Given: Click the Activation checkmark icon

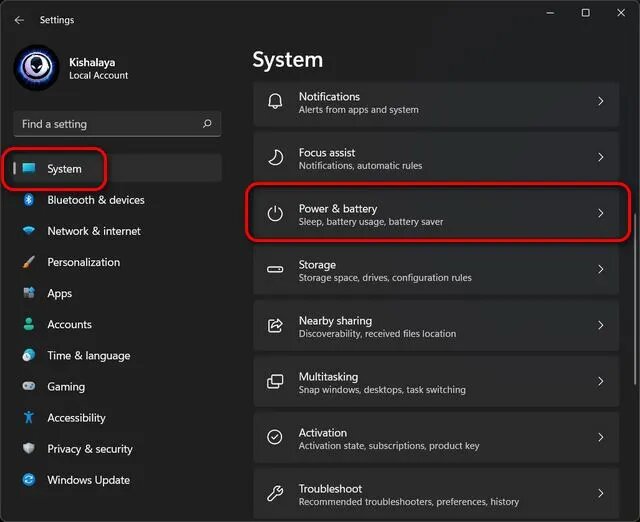Looking at the screenshot, I should [x=275, y=437].
